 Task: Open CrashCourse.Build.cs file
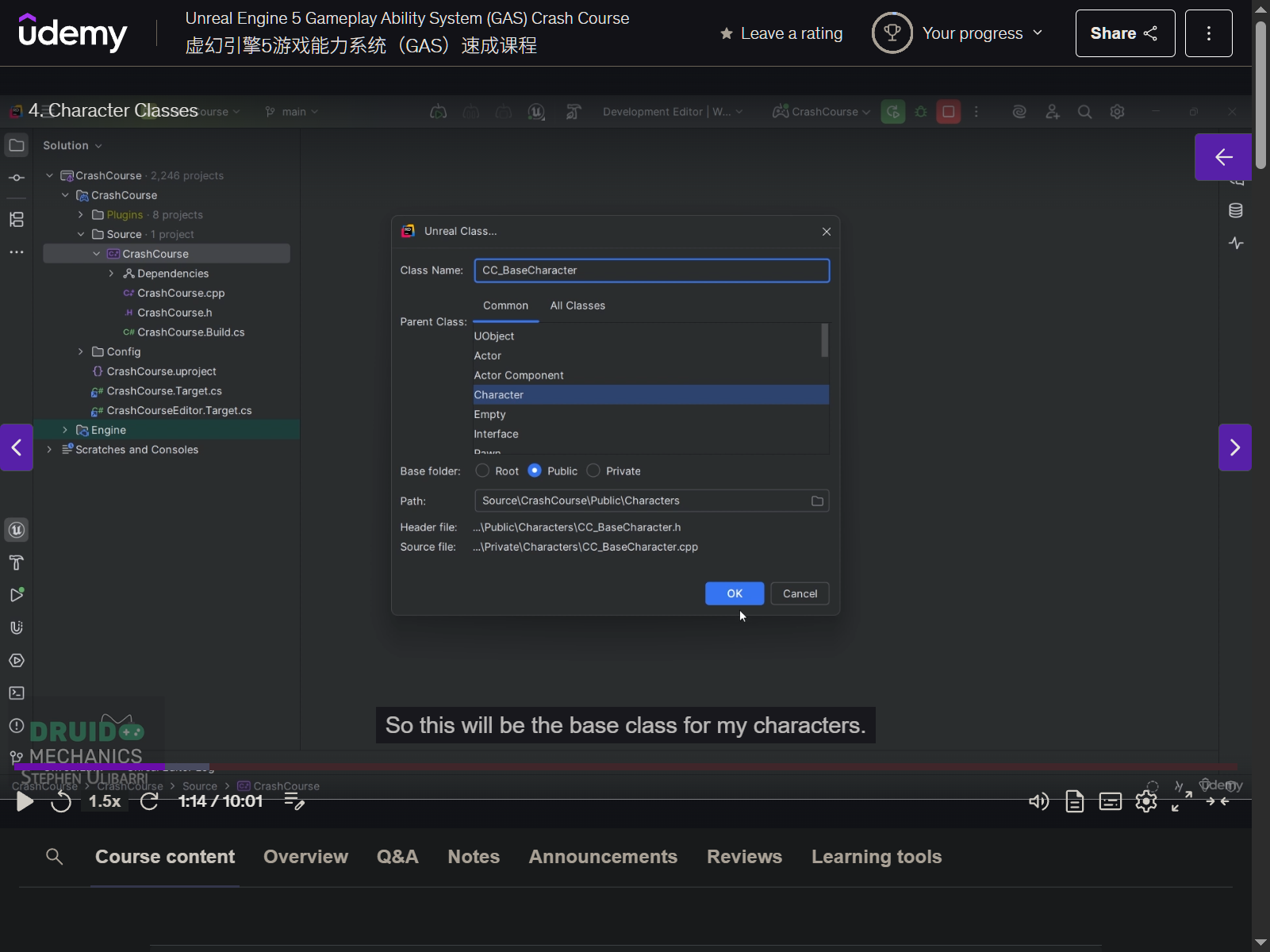click(x=190, y=332)
